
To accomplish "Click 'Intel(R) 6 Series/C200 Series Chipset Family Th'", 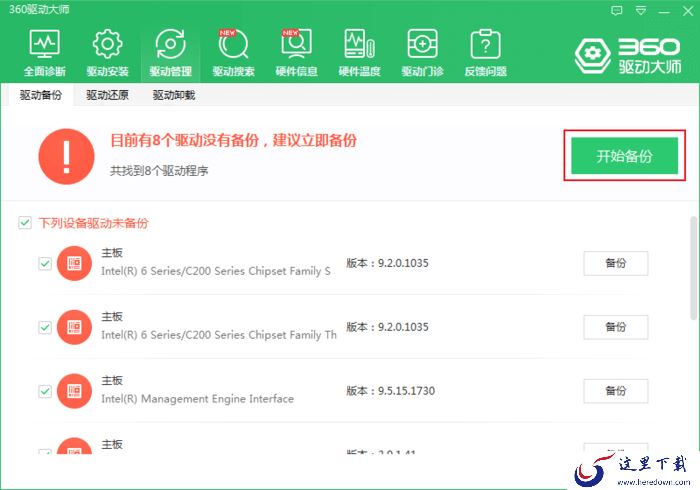I will [219, 335].
